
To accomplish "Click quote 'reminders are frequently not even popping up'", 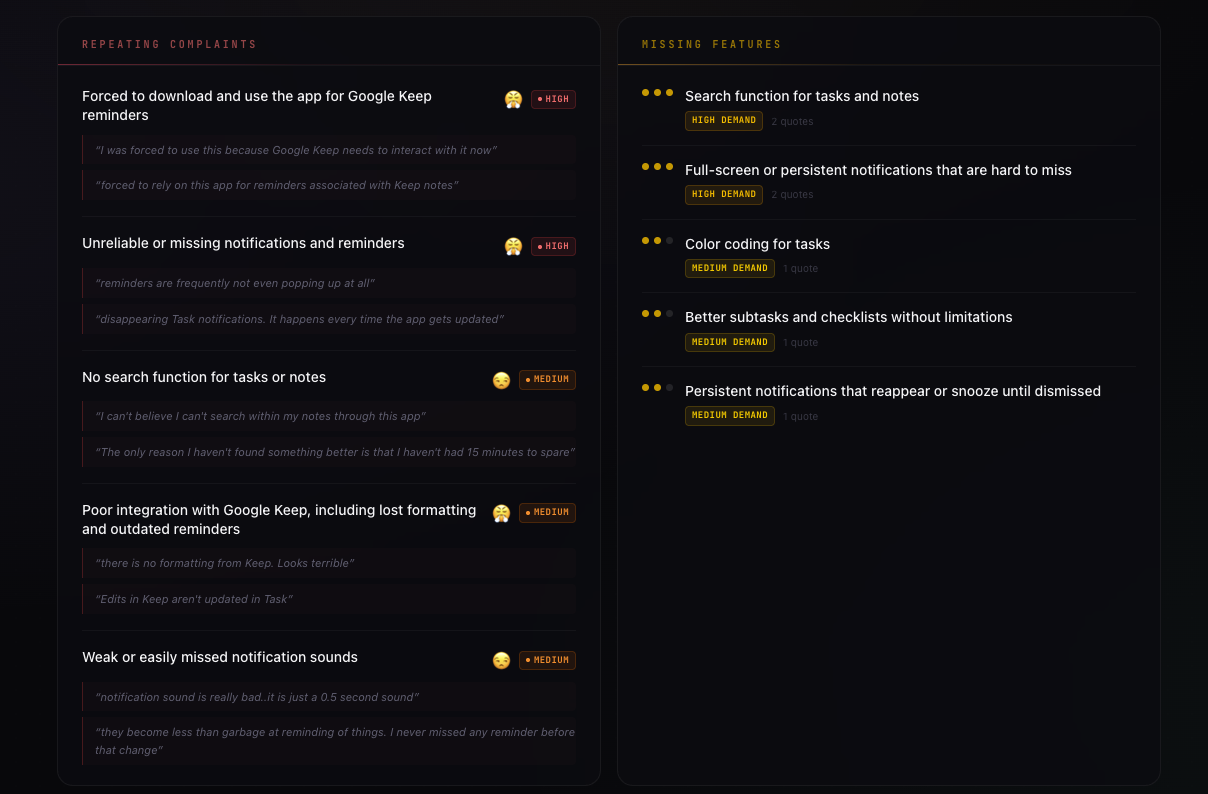I will pos(235,283).
